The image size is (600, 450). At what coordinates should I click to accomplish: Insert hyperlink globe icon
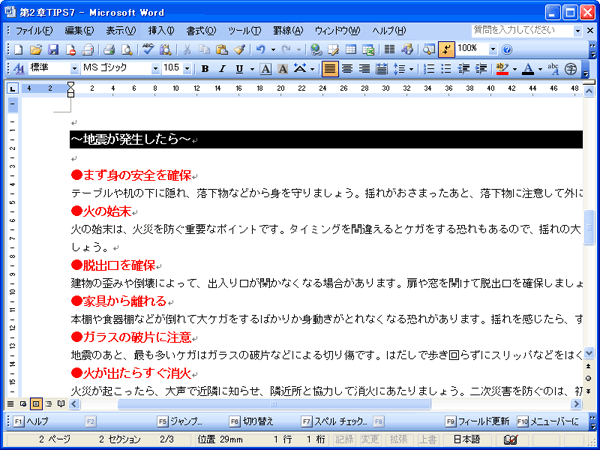click(x=316, y=49)
